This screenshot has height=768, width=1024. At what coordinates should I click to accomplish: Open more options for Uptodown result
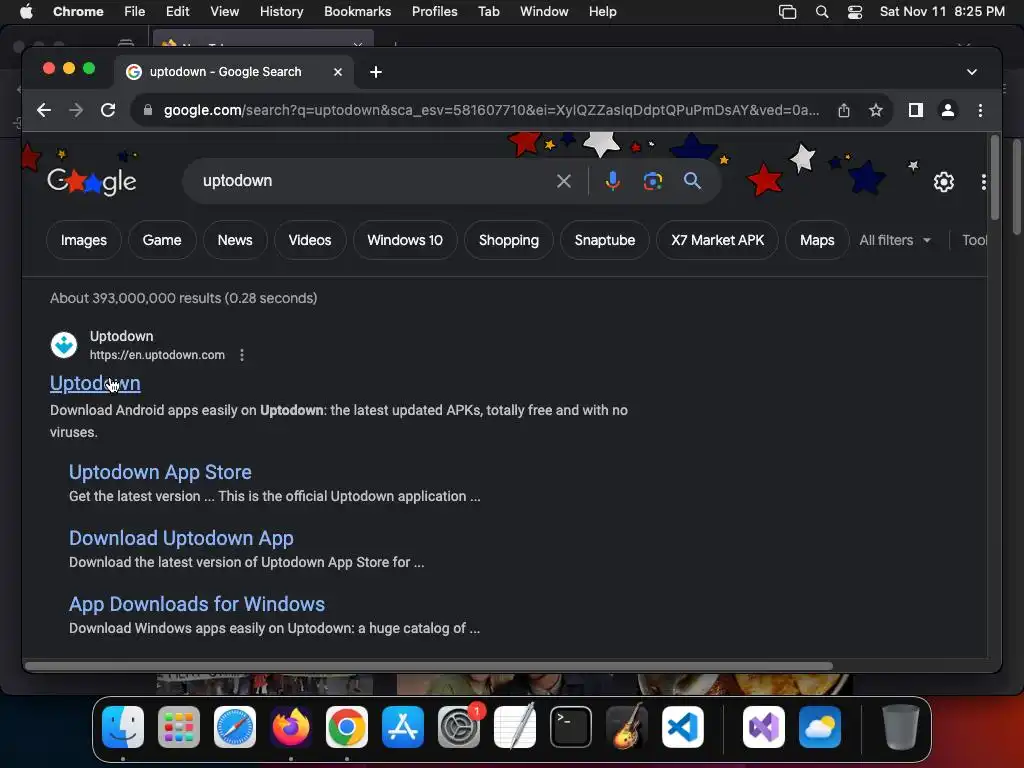pos(242,355)
